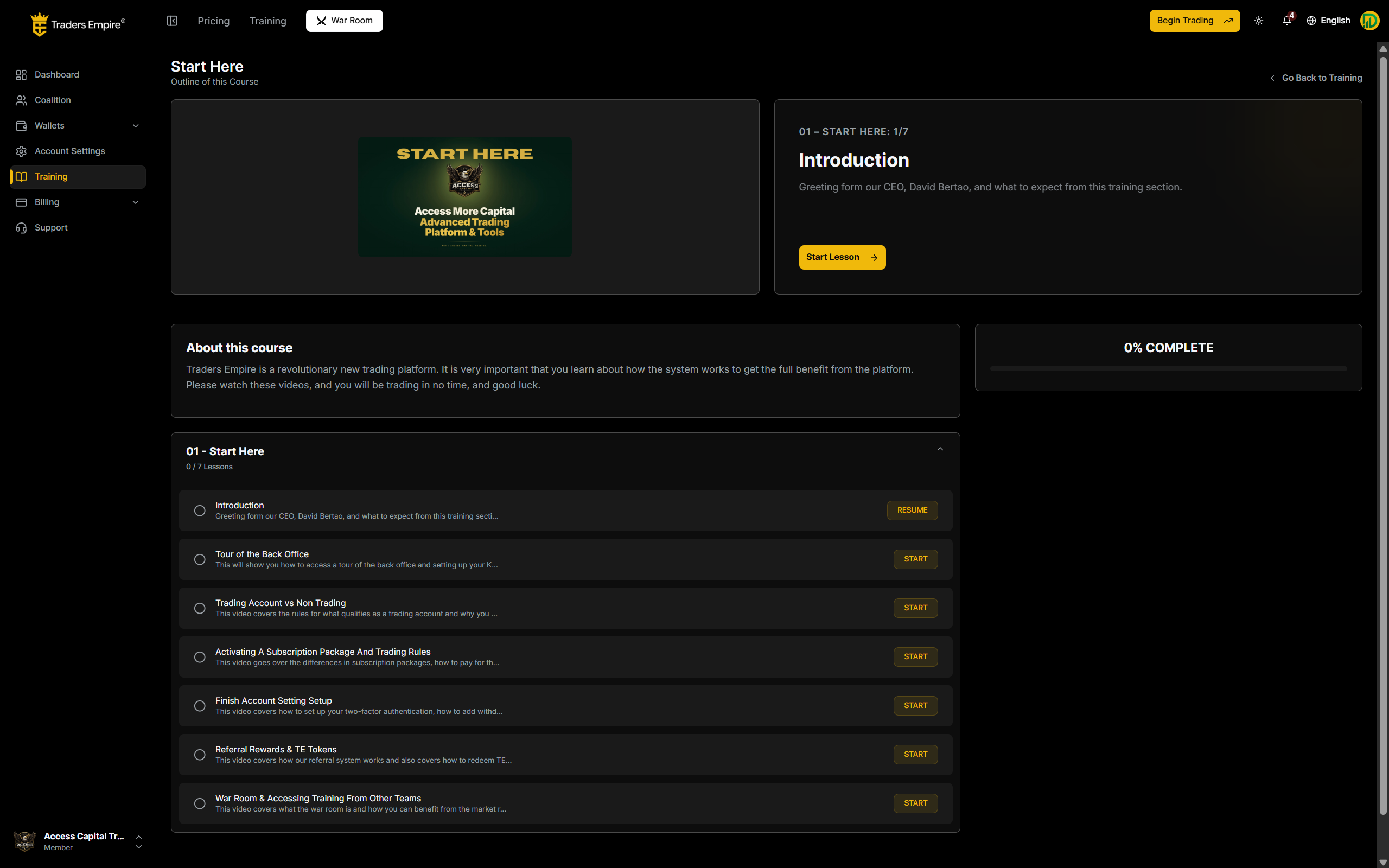Click the Referral Rewards & TE Tokens title
1389x868 pixels.
[276, 749]
